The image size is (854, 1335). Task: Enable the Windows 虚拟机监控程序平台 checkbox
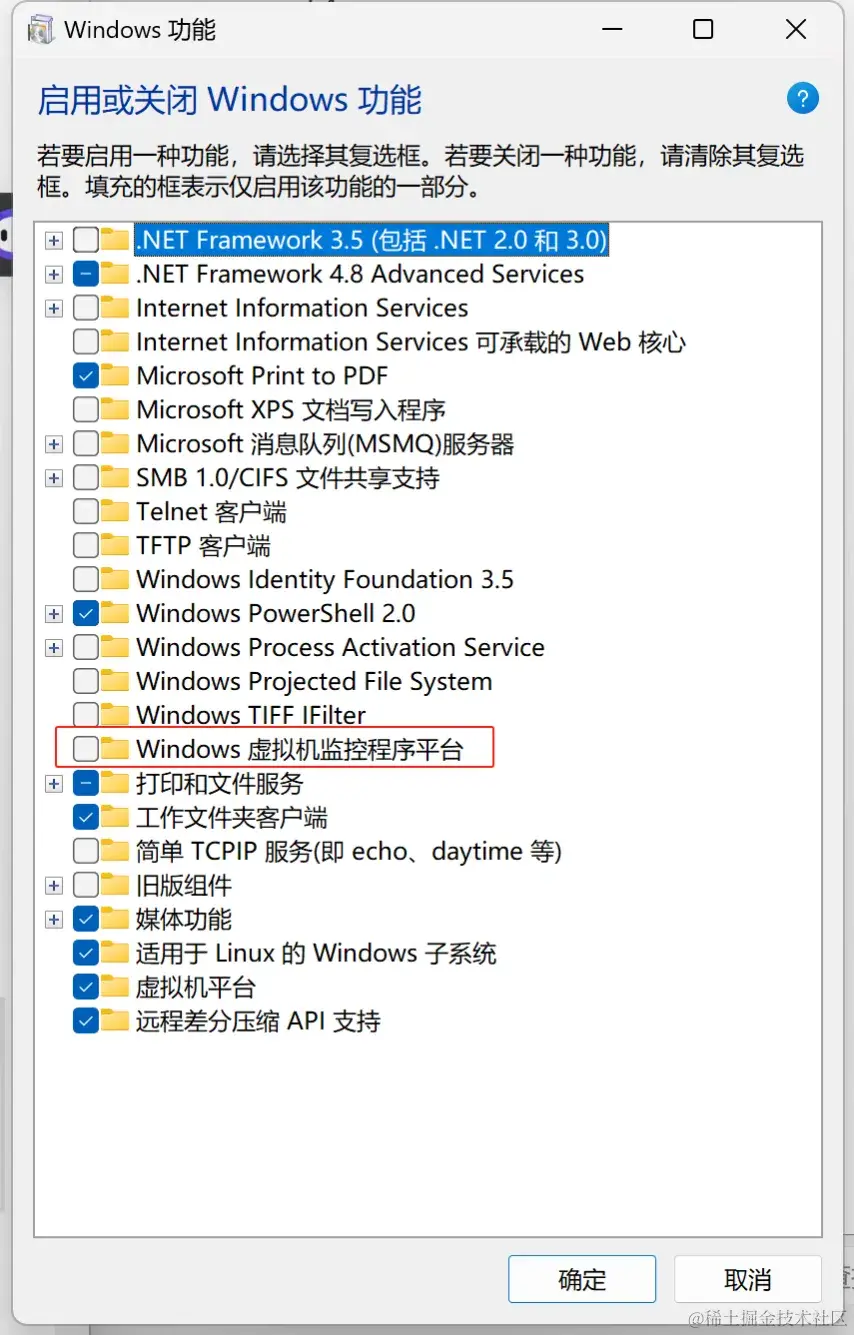click(x=86, y=749)
